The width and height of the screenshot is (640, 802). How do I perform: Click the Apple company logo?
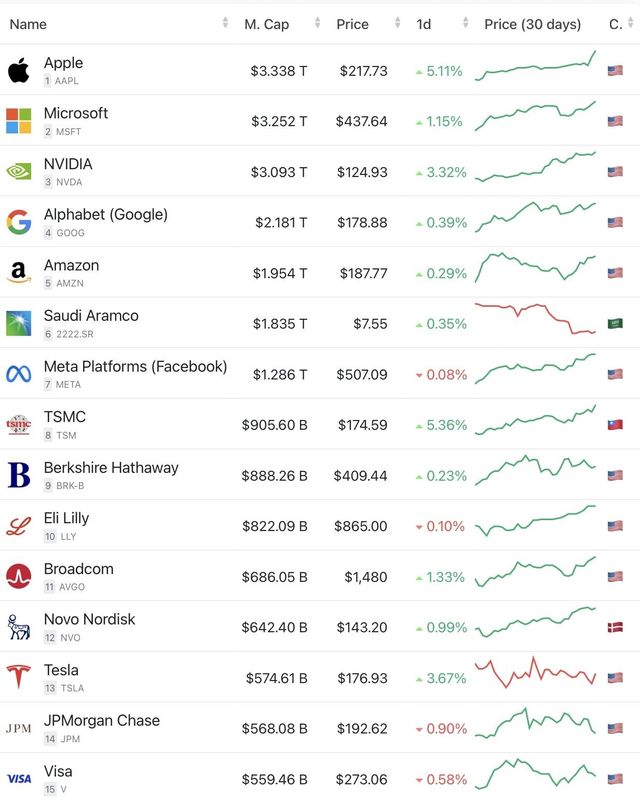[x=18, y=70]
